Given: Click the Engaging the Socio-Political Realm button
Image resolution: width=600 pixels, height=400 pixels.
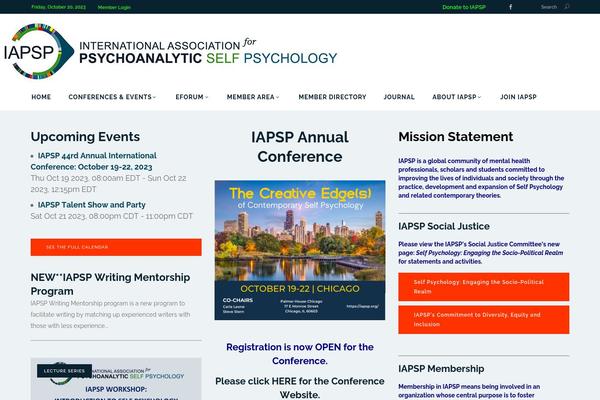Looking at the screenshot, I should [484, 287].
